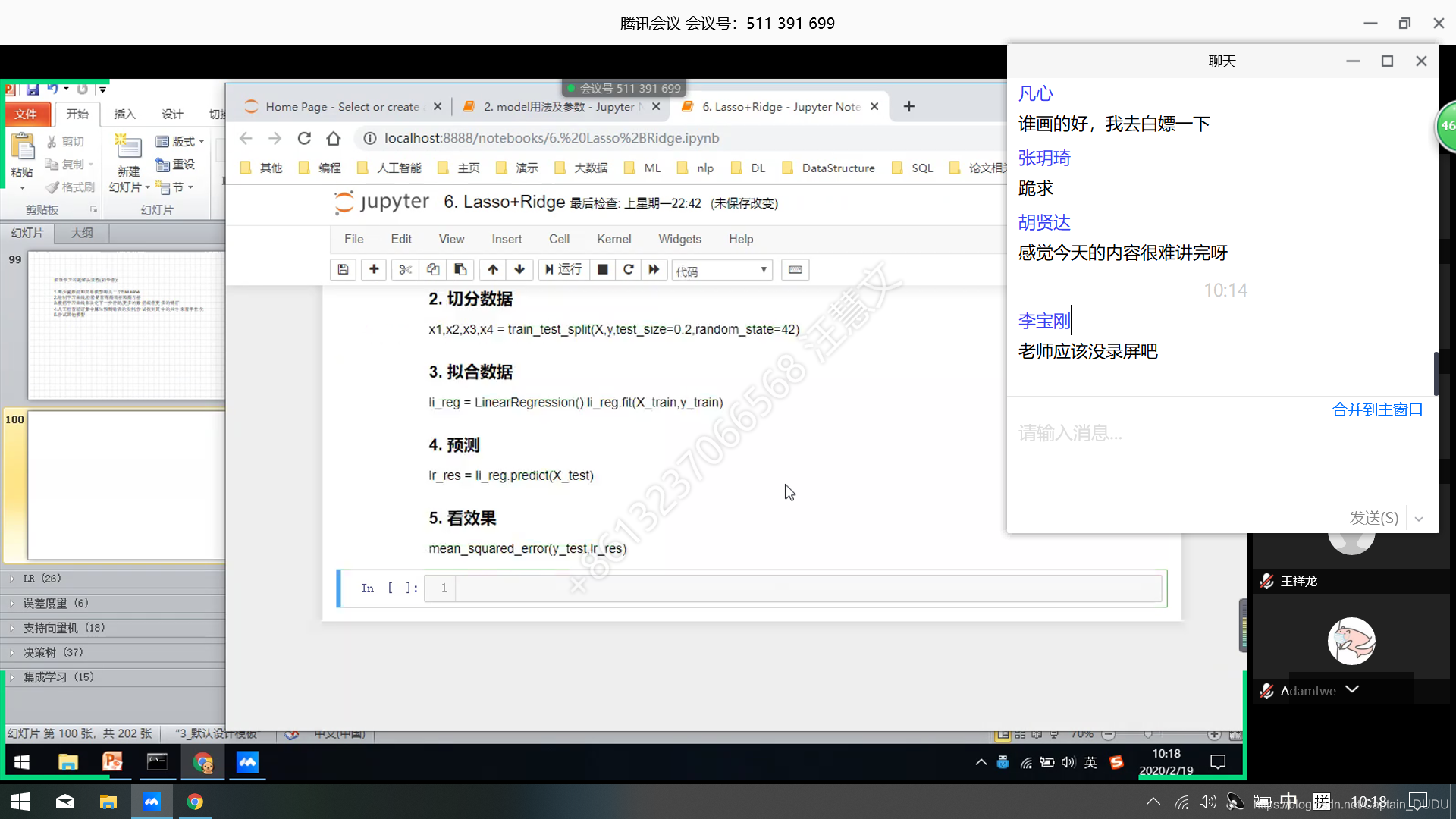Open the Cell menu in Jupyter

click(x=559, y=239)
